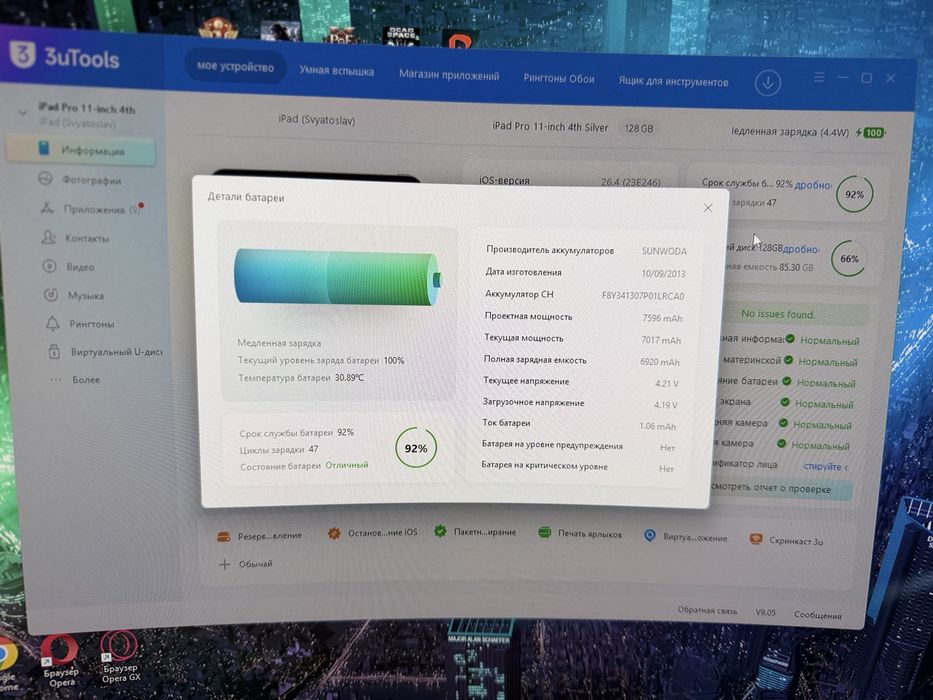Open the Браузер Opera desktop shortcut
The image size is (933, 700).
click(x=61, y=660)
